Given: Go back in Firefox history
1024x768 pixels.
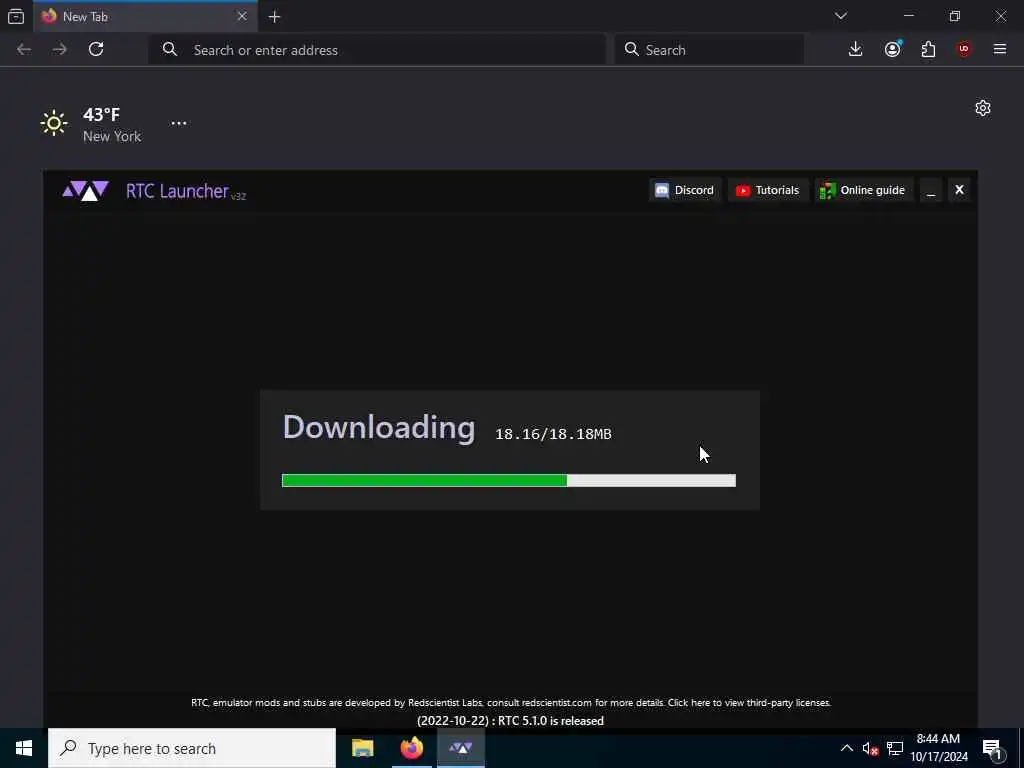Looking at the screenshot, I should 24,49.
